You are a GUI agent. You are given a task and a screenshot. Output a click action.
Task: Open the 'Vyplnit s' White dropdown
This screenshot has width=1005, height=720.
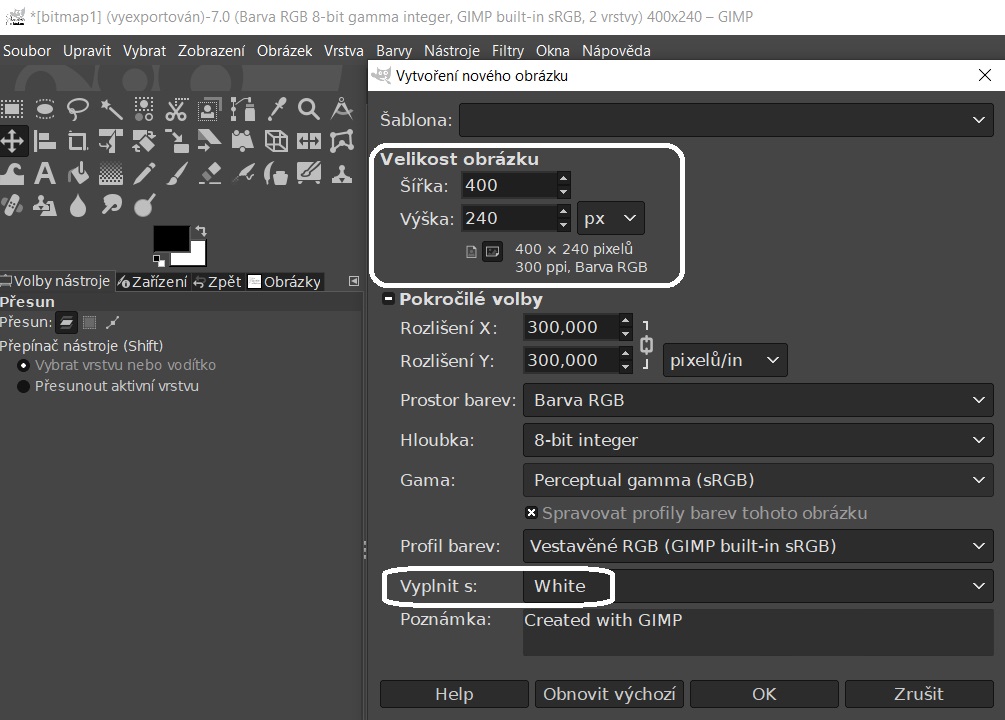click(x=758, y=586)
